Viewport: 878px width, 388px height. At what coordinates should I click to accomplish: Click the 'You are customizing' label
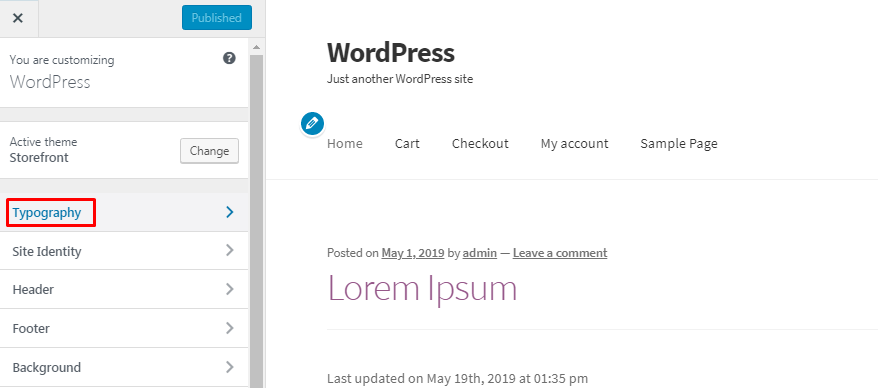pos(62,60)
